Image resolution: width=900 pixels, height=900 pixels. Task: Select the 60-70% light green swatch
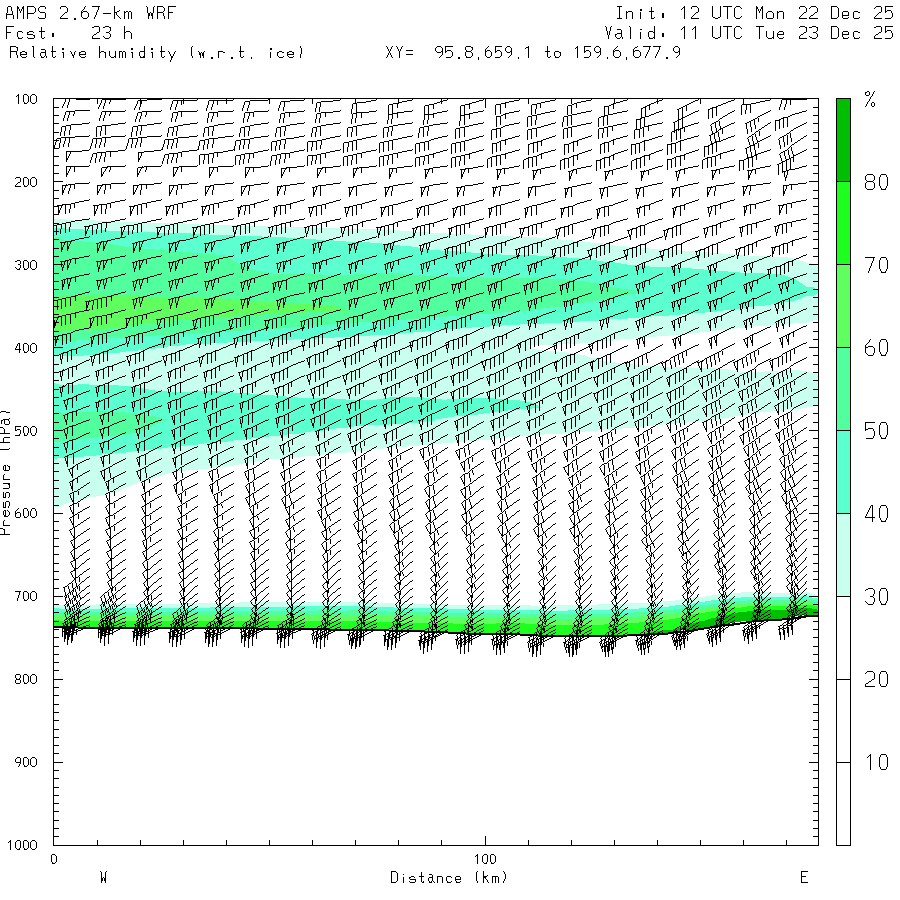pos(843,306)
